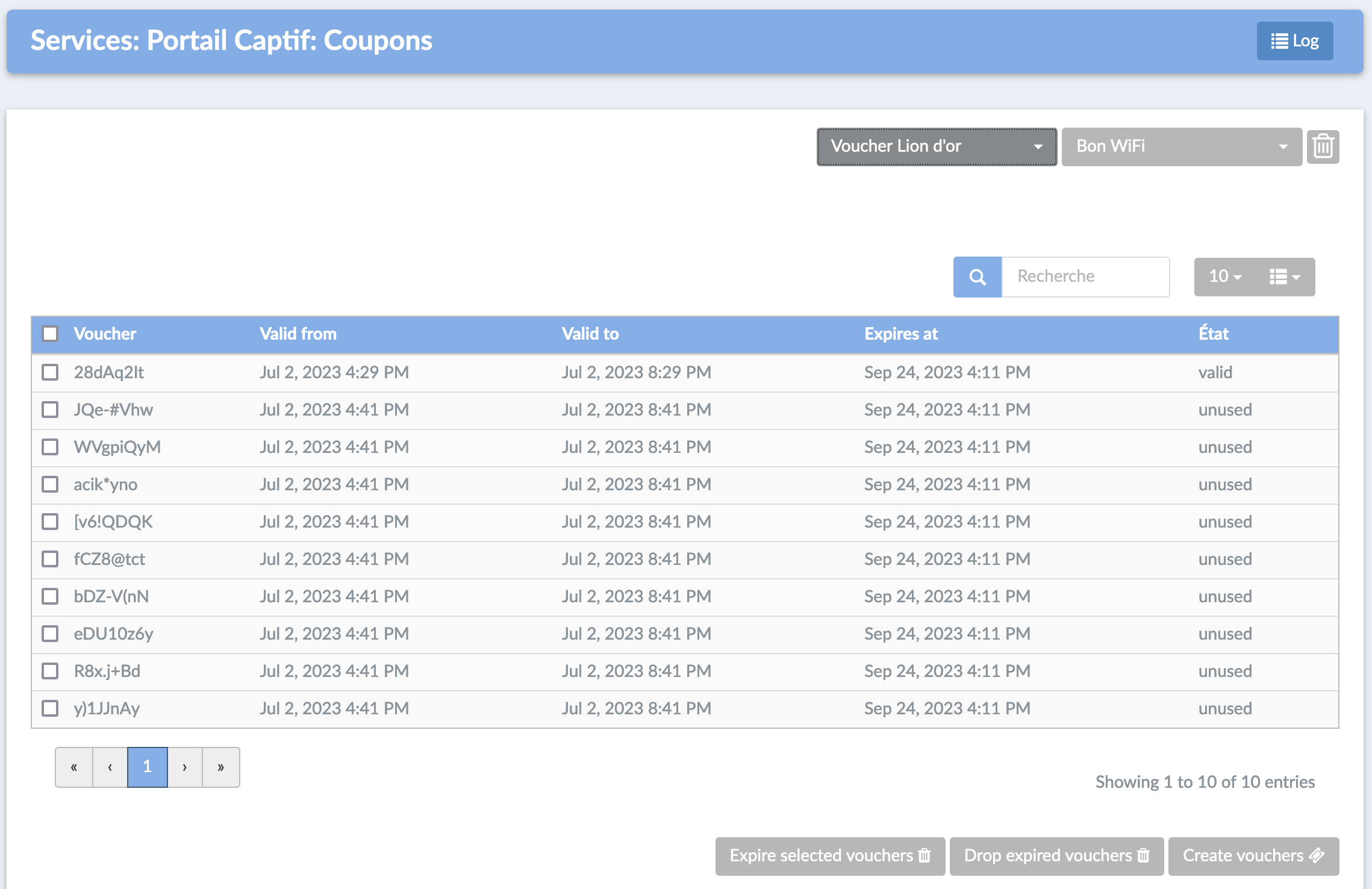
Task: Go to last page with » button
Action: tap(221, 767)
